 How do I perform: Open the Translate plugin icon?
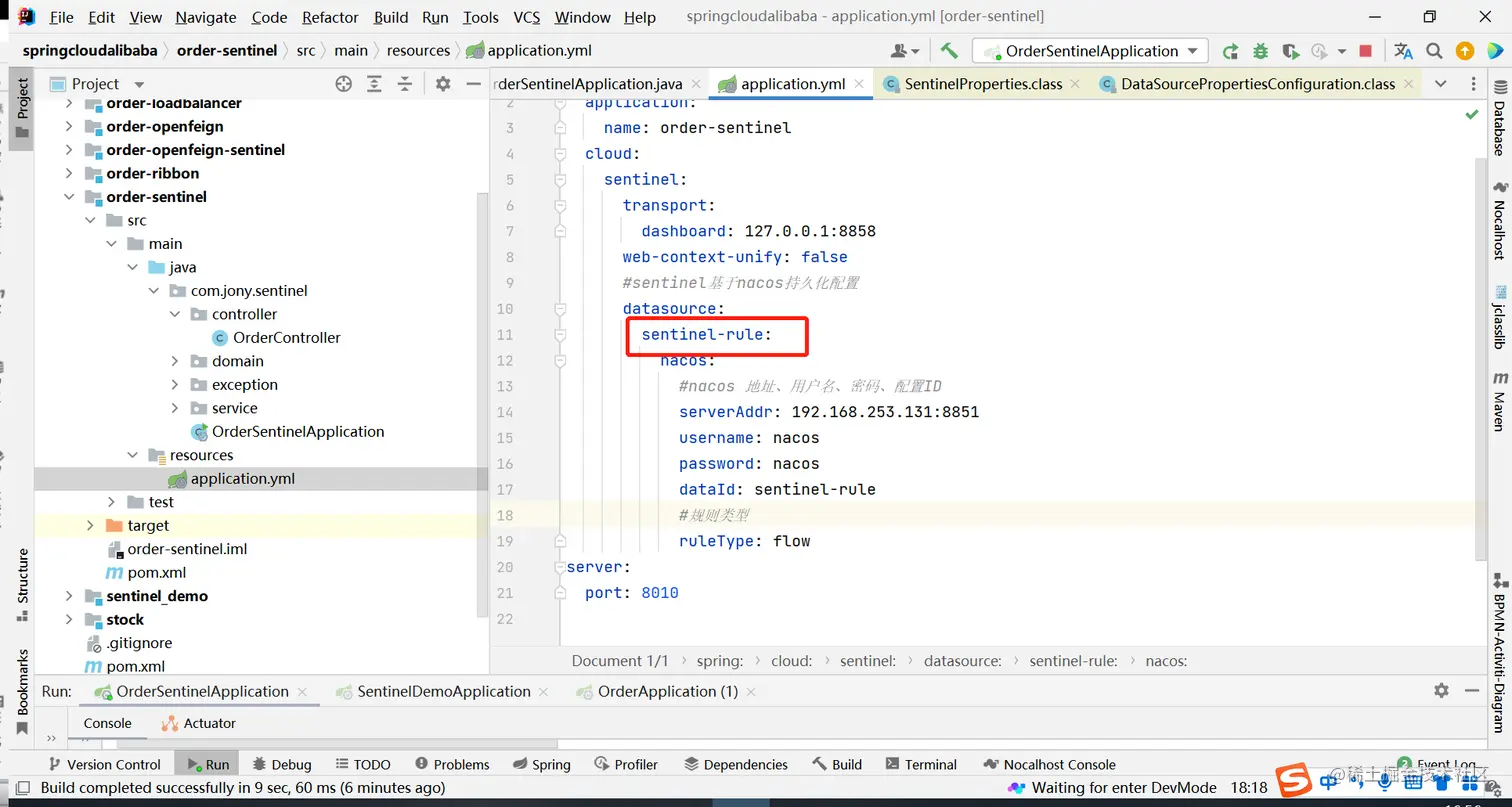(x=1403, y=51)
